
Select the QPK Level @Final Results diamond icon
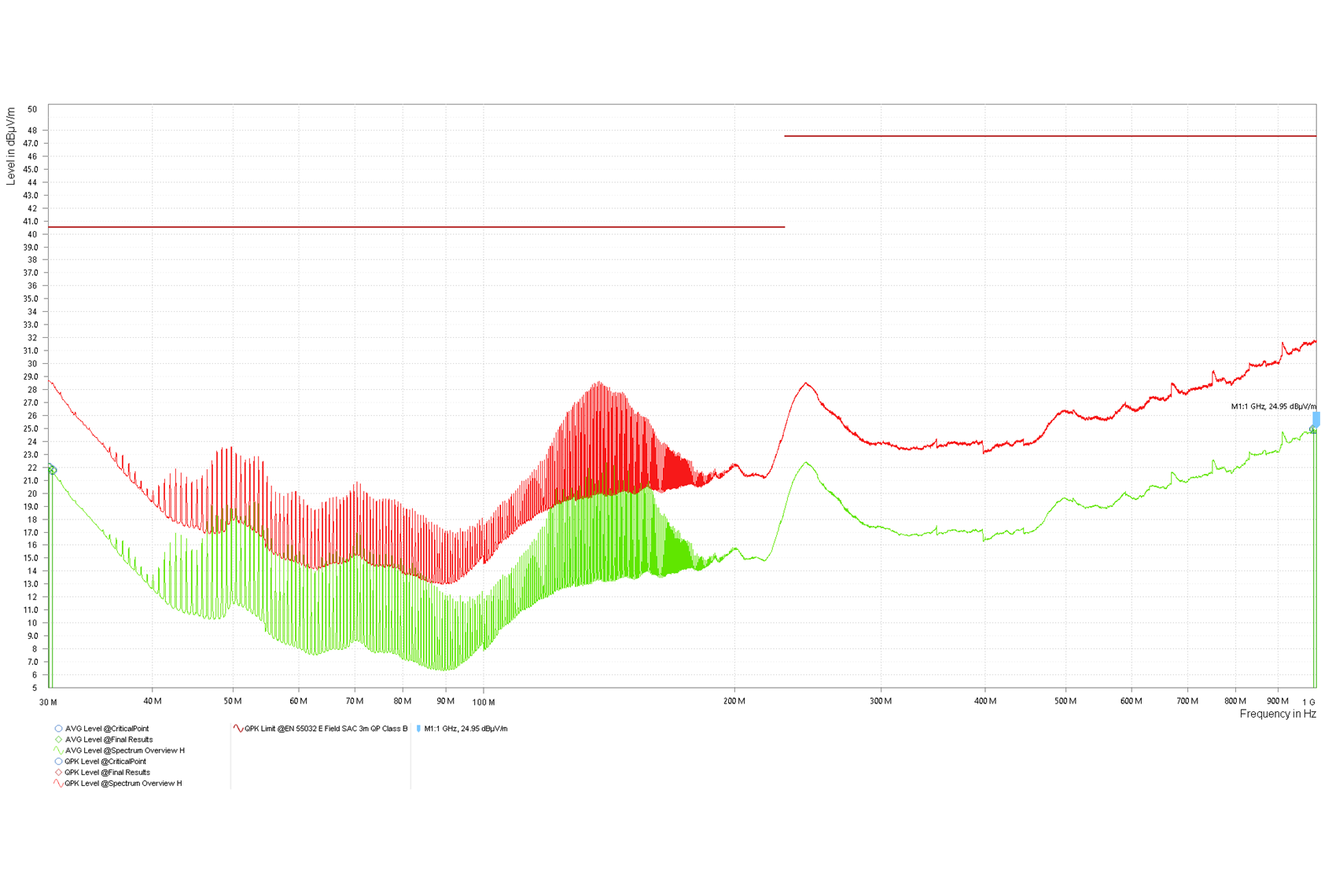point(57,773)
